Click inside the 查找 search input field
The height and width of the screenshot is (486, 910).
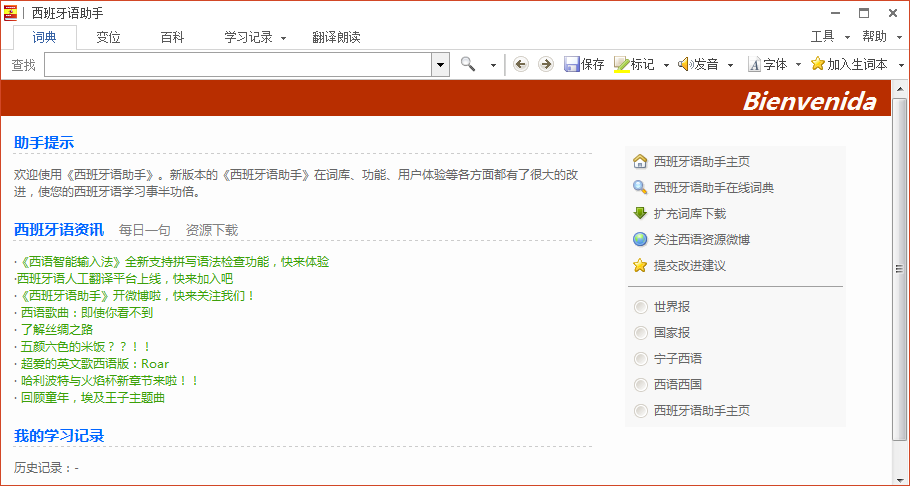pyautogui.click(x=238, y=64)
